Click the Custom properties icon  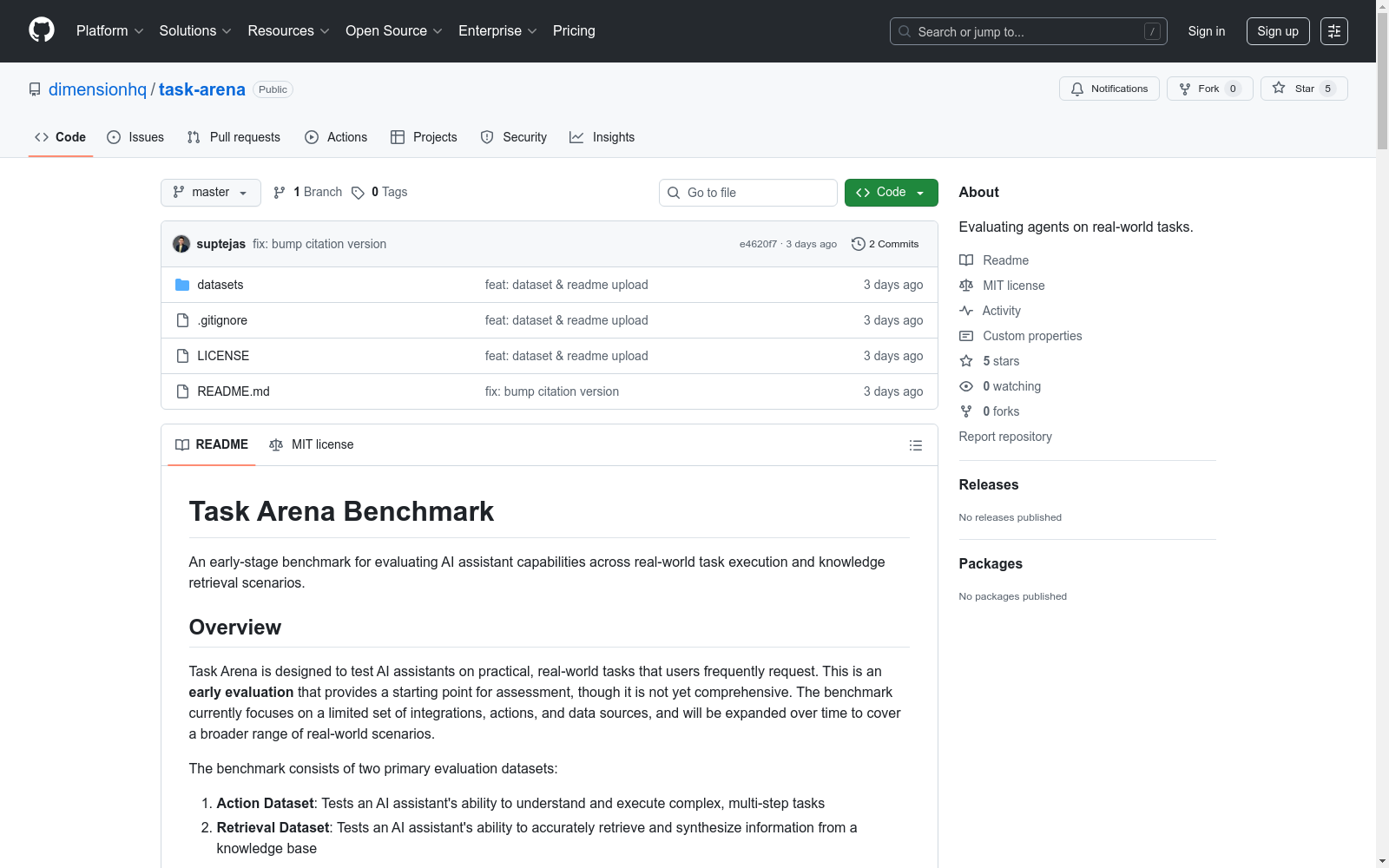[966, 336]
